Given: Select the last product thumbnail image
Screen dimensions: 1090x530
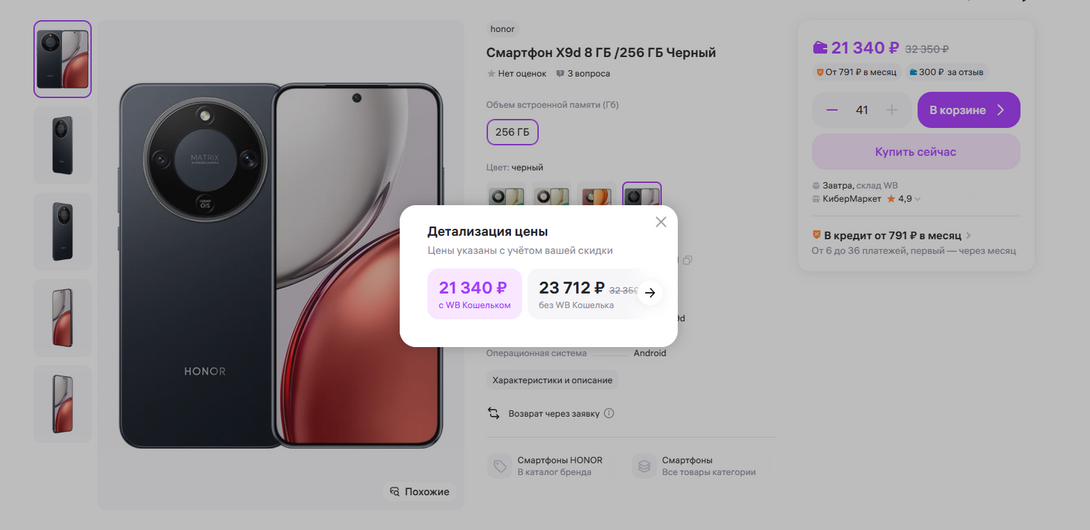Looking at the screenshot, I should coord(62,404).
